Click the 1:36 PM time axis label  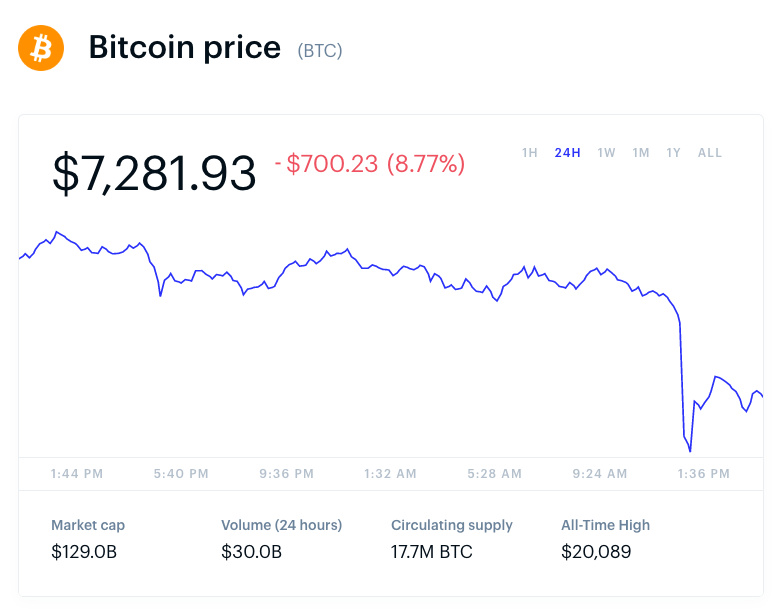point(704,473)
